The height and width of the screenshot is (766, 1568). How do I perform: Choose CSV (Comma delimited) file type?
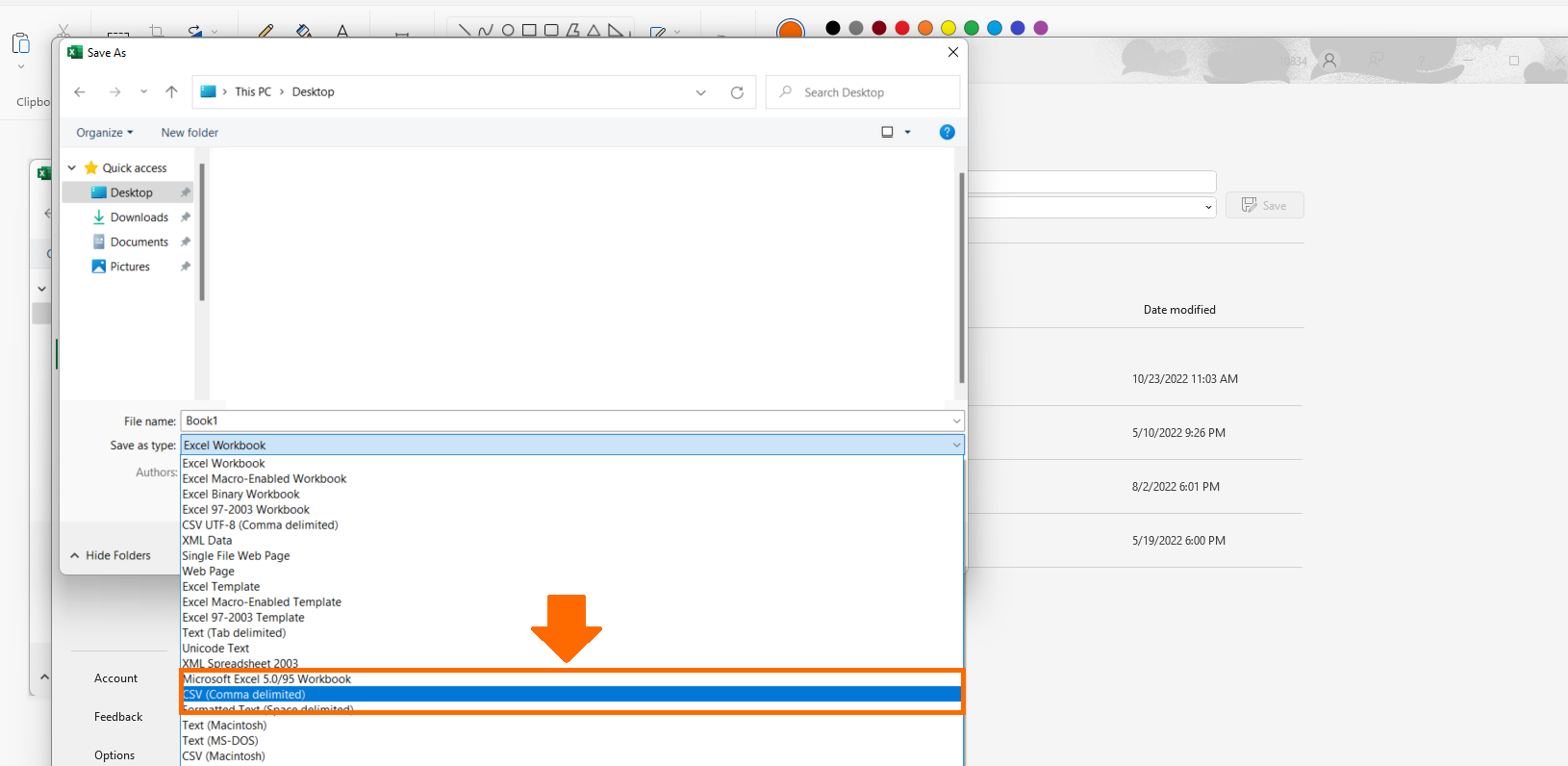(x=571, y=694)
